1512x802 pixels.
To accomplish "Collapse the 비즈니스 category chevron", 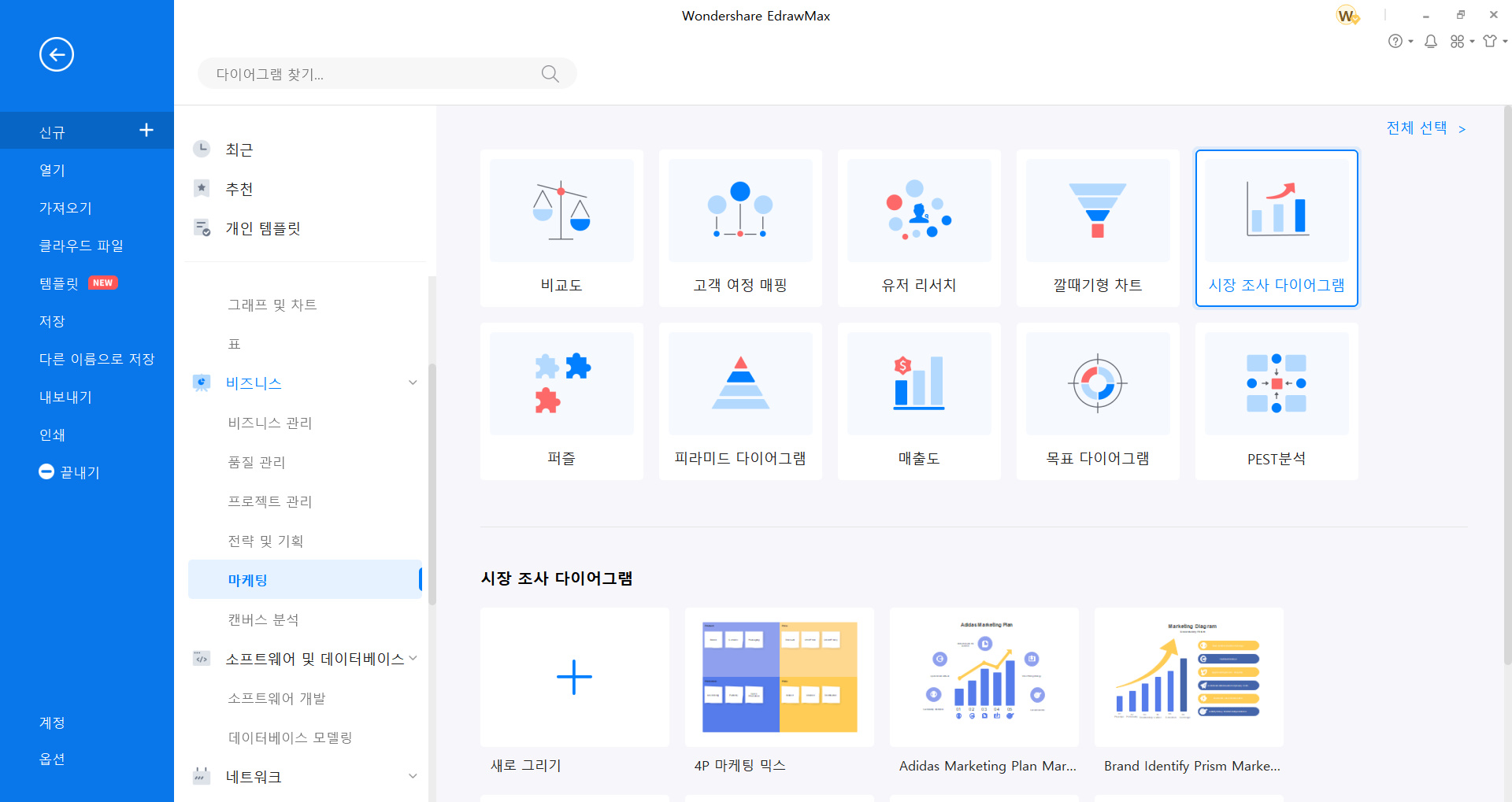I will click(x=413, y=383).
